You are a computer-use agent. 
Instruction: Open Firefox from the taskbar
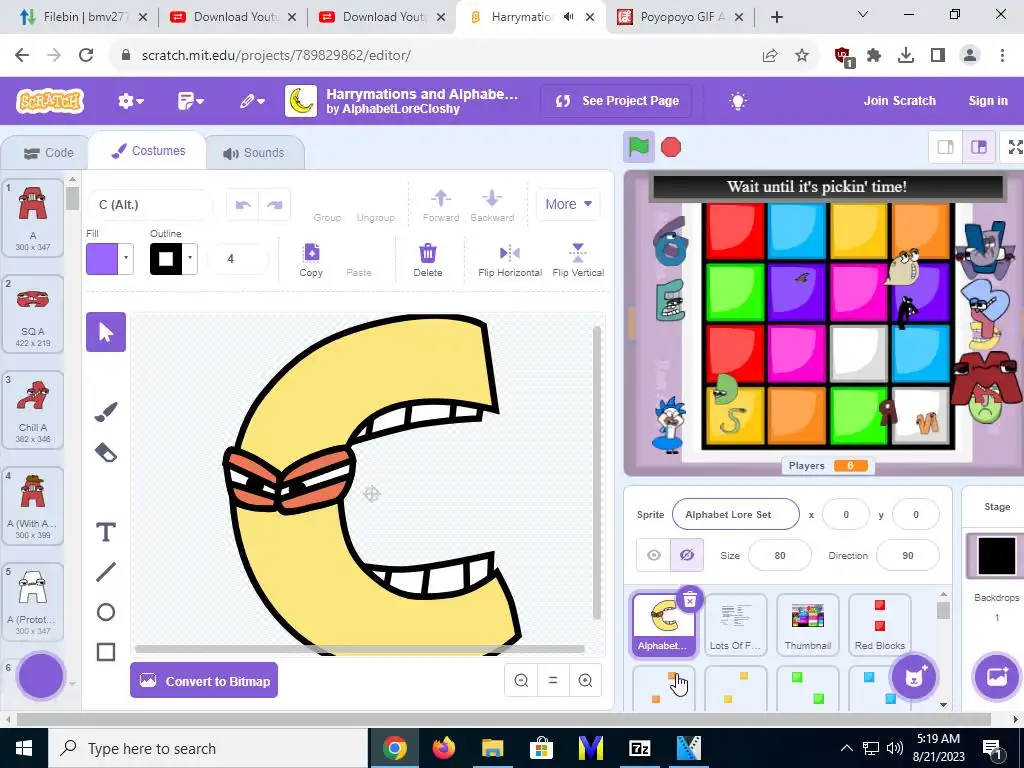tap(443, 748)
